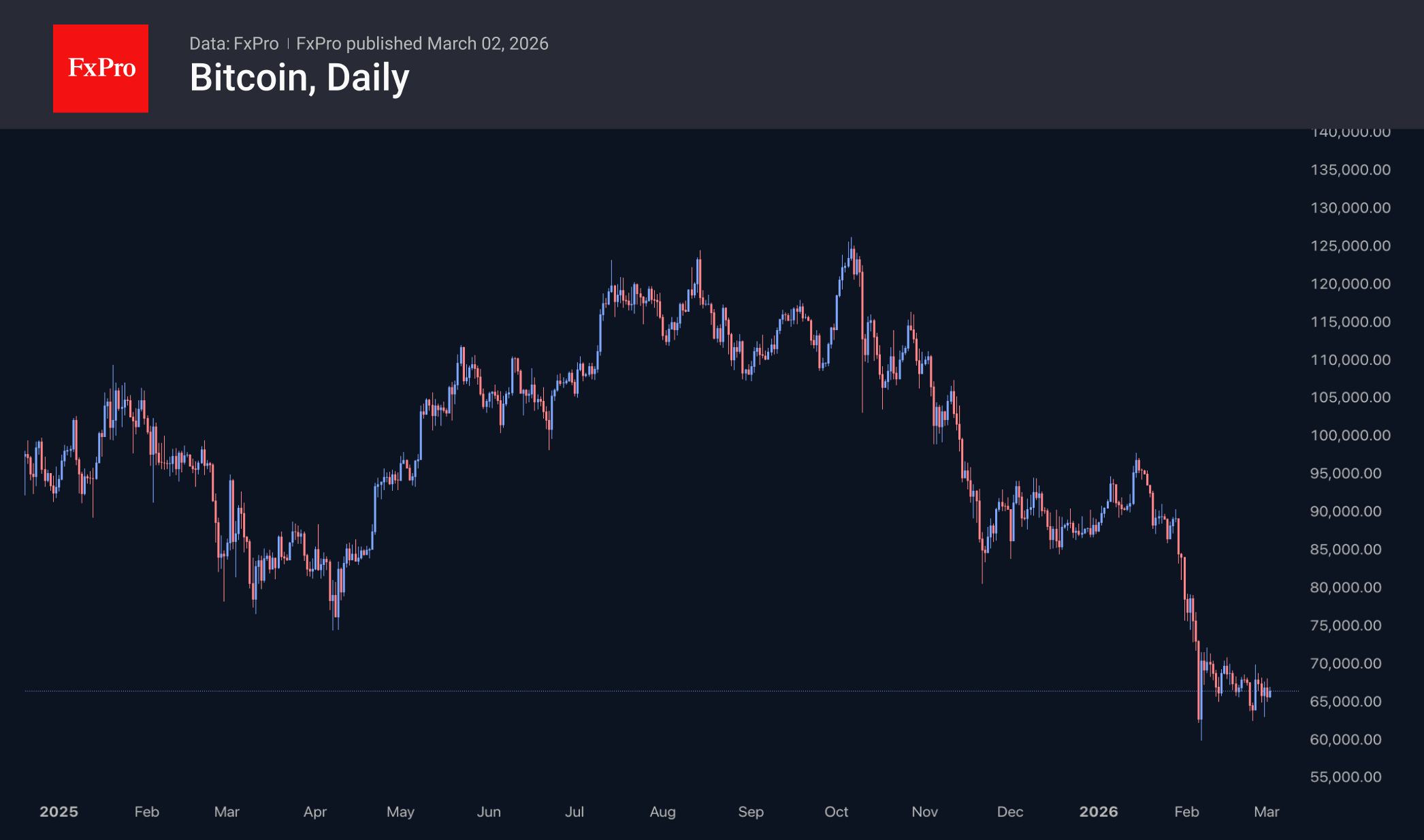Viewport: 1424px width, 840px height.
Task: Click the May month axis label
Action: (400, 811)
